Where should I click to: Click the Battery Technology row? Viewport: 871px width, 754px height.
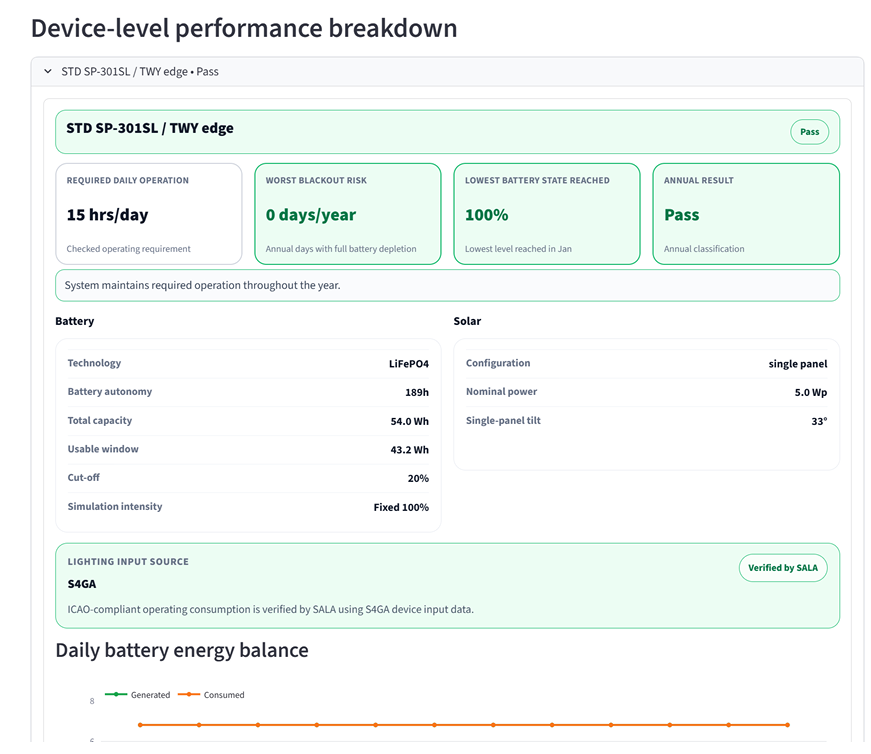[248, 364]
